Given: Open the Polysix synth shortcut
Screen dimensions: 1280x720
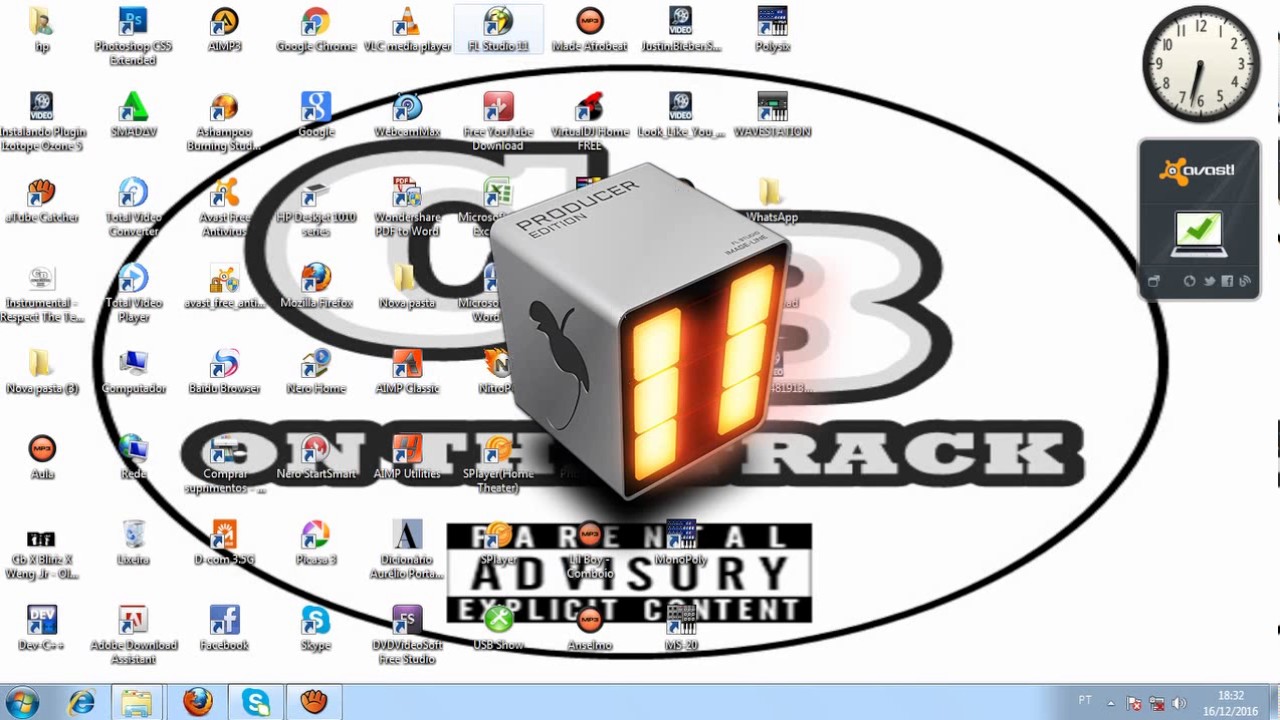Looking at the screenshot, I should tap(772, 29).
